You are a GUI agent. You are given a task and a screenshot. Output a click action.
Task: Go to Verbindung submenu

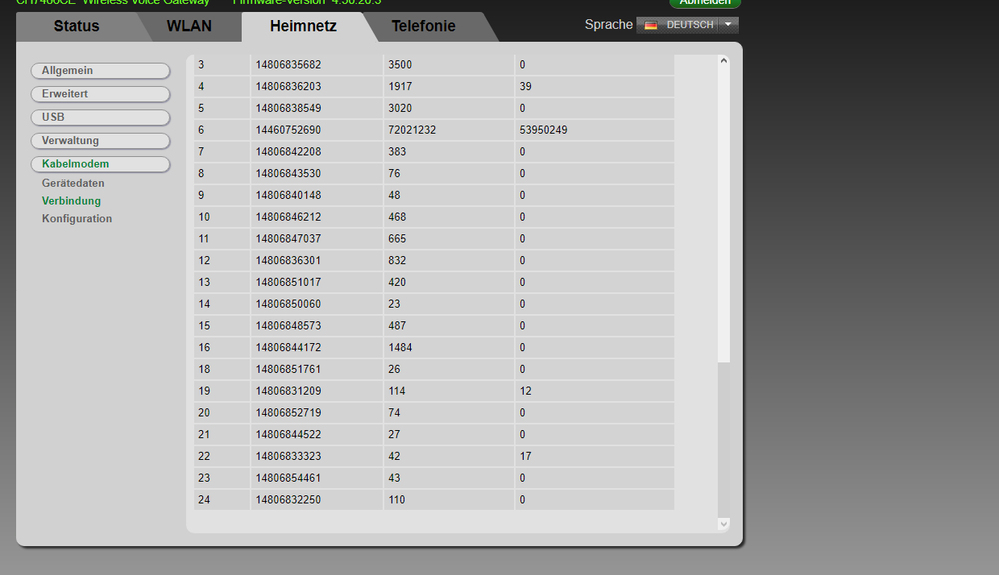[x=71, y=201]
